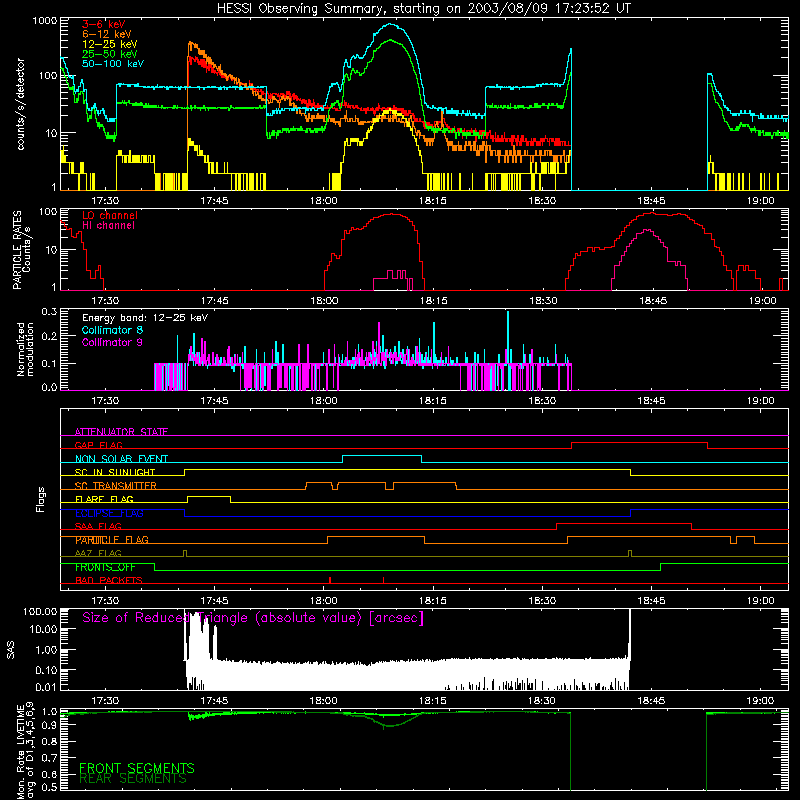Select the 25-50 keV legend label

point(109,54)
